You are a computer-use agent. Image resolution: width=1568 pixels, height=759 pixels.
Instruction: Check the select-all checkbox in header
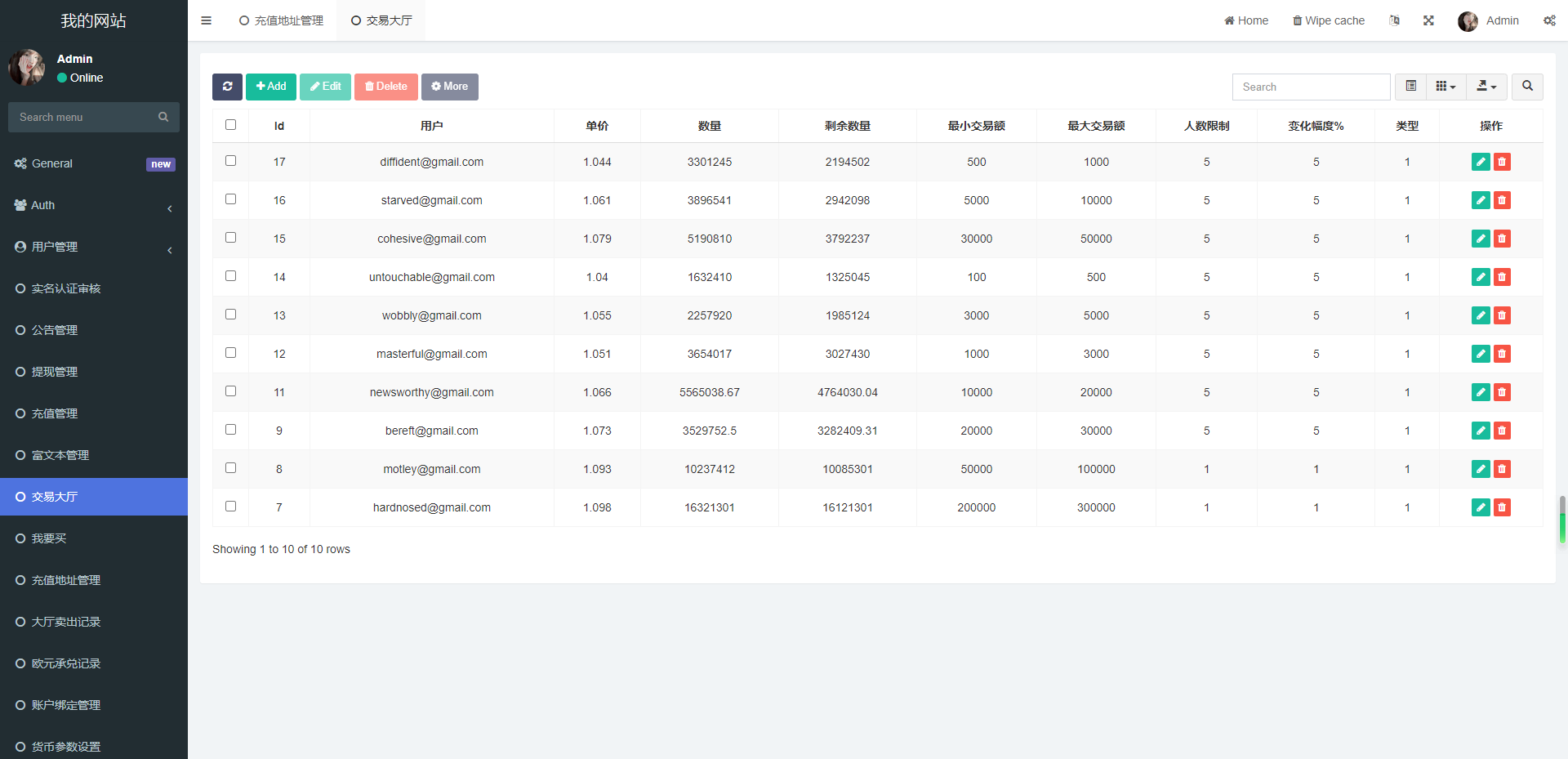pyautogui.click(x=230, y=125)
